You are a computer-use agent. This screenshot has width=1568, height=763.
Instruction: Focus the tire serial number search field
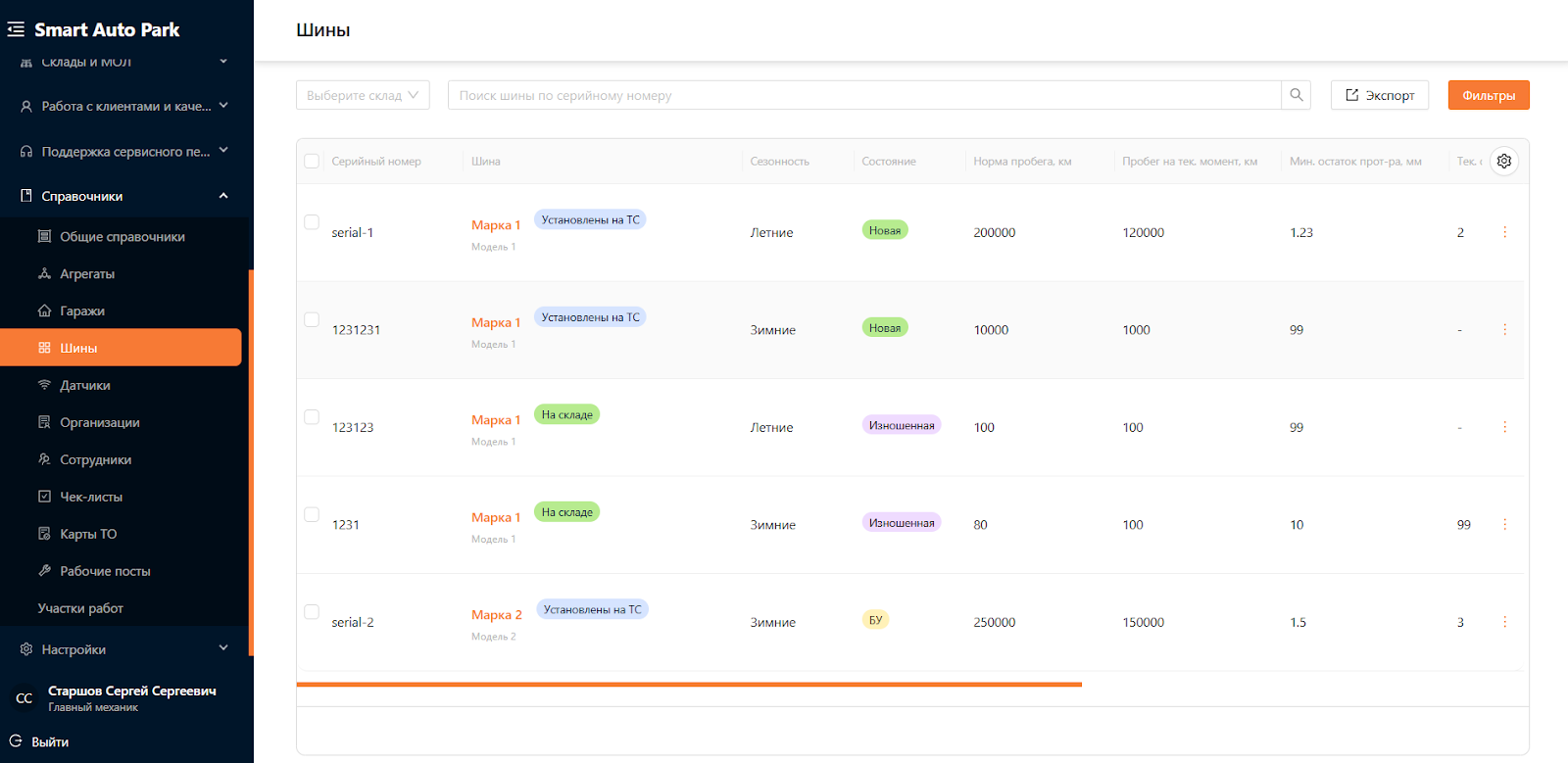tap(862, 95)
